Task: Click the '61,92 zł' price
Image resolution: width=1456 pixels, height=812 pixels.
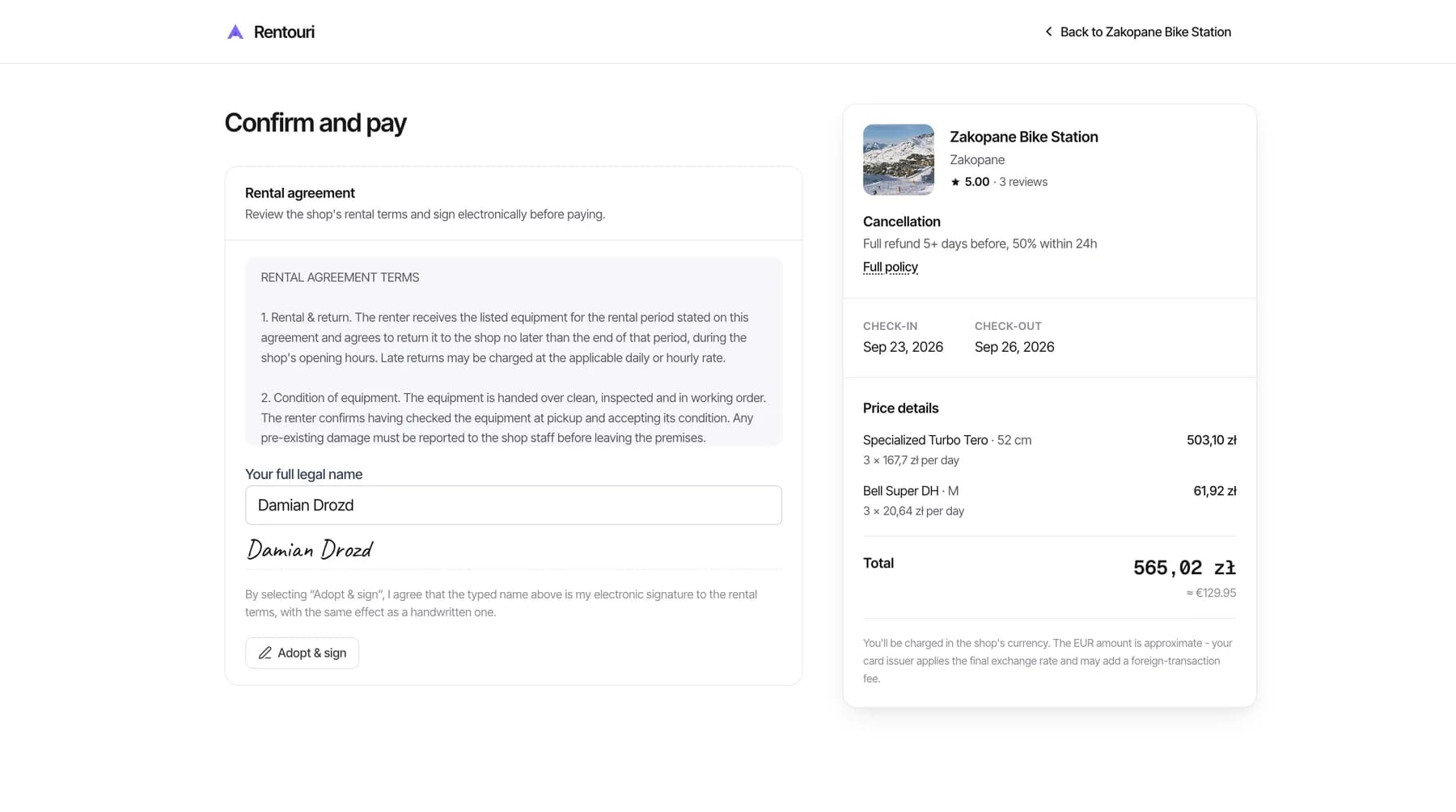Action: coord(1214,491)
